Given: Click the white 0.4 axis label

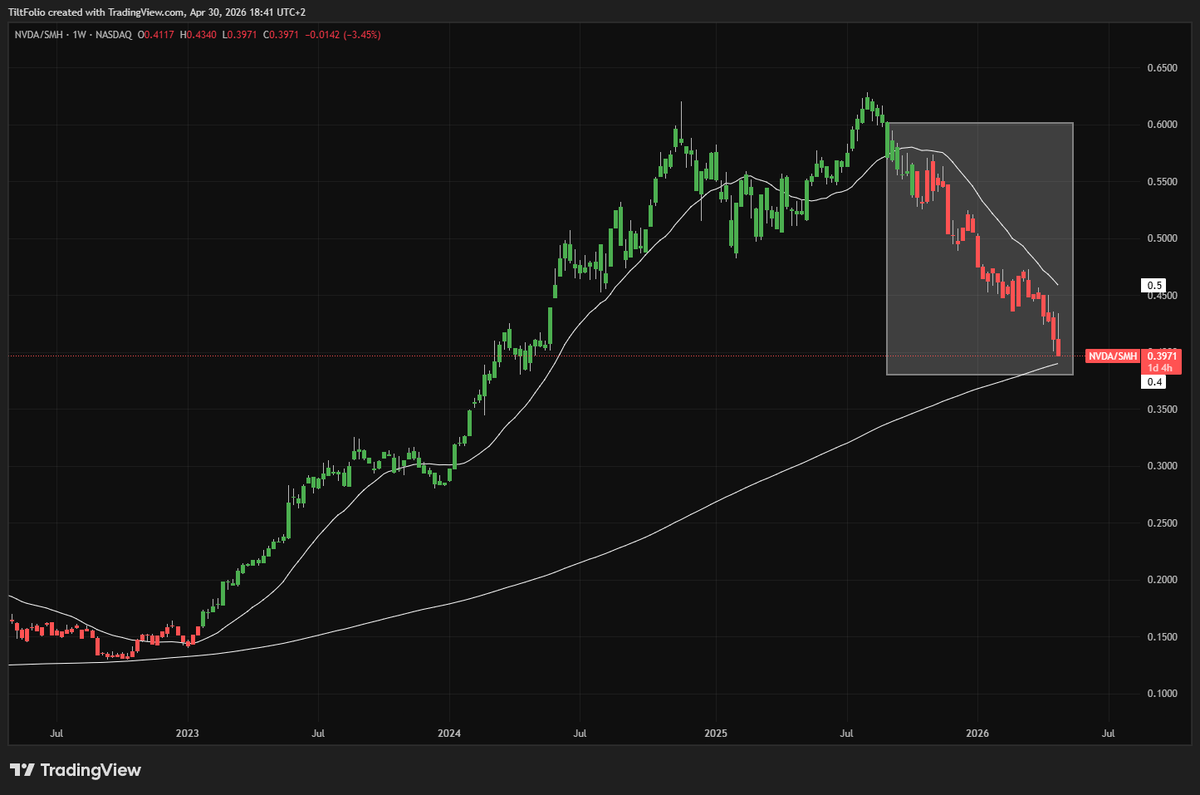Looking at the screenshot, I should click(x=1154, y=382).
